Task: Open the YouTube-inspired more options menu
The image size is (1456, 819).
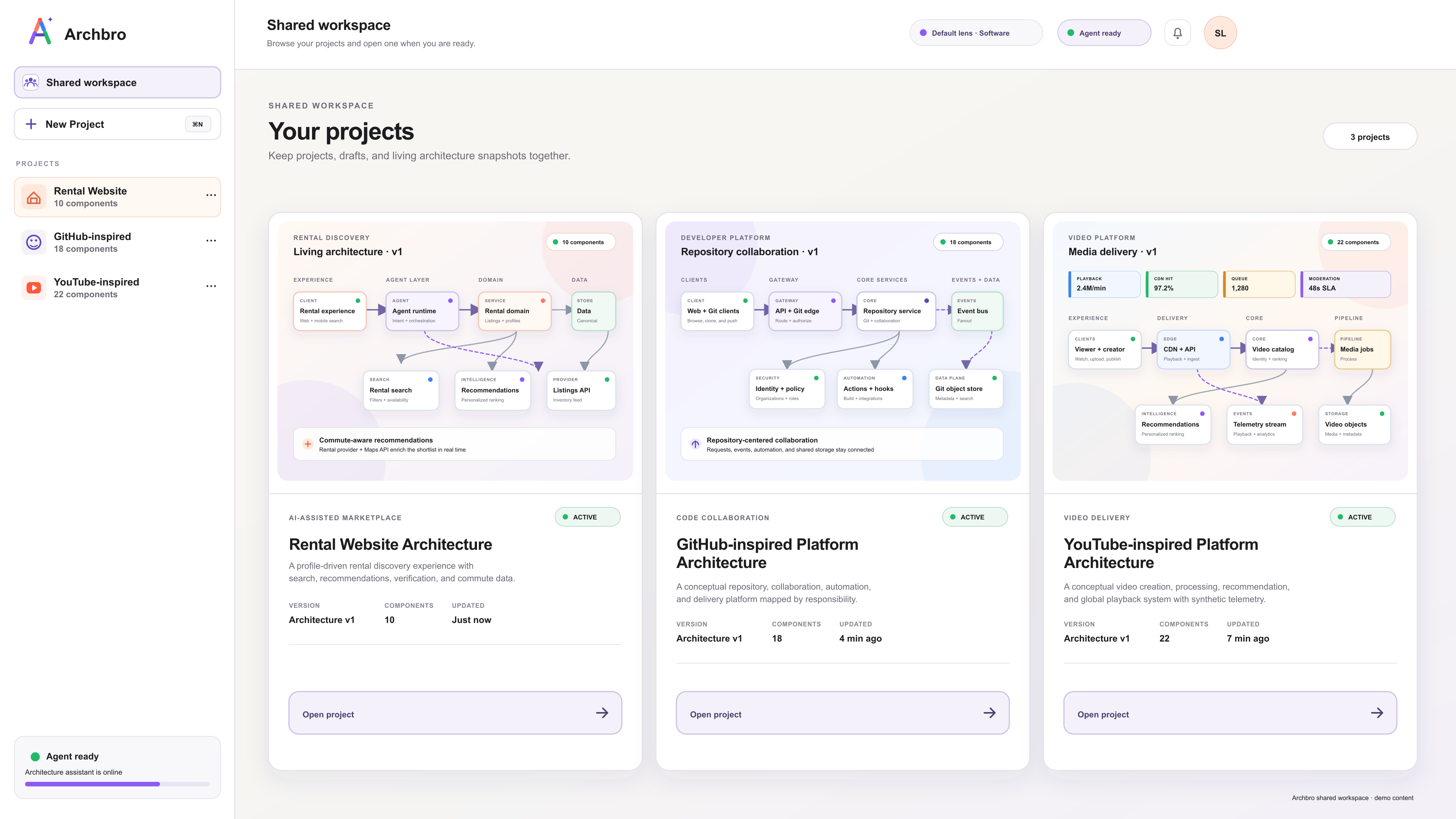Action: pyautogui.click(x=211, y=286)
